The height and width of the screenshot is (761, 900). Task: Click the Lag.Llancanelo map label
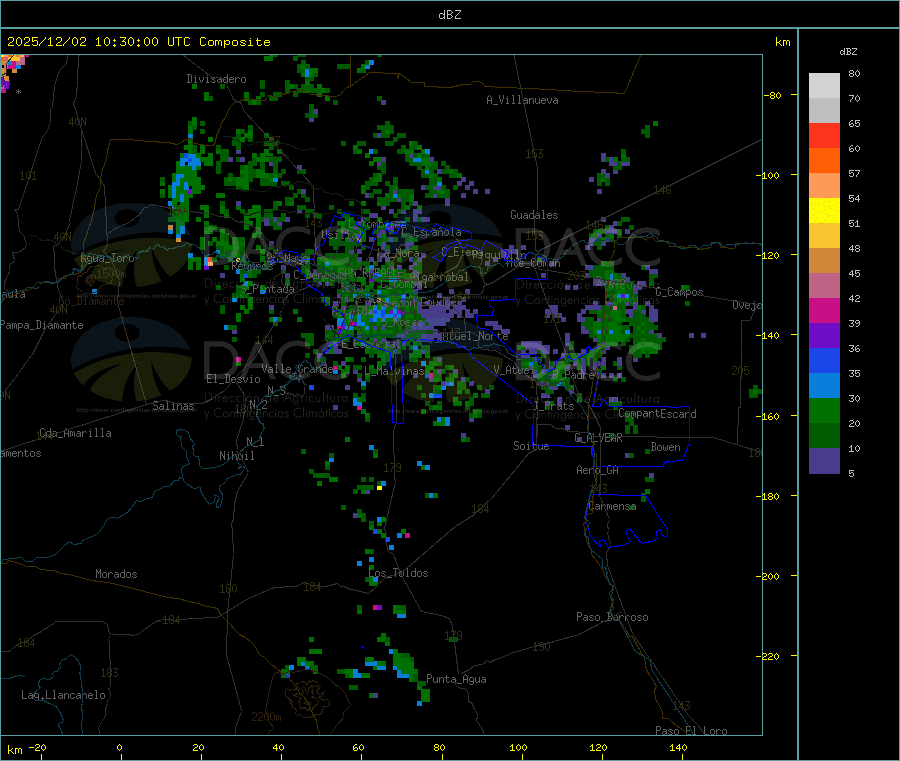tap(63, 695)
